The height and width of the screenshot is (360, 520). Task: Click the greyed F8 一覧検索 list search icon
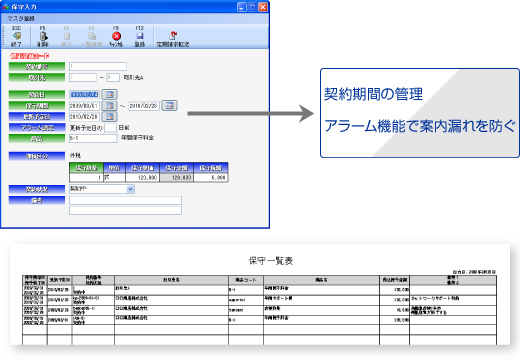91,37
